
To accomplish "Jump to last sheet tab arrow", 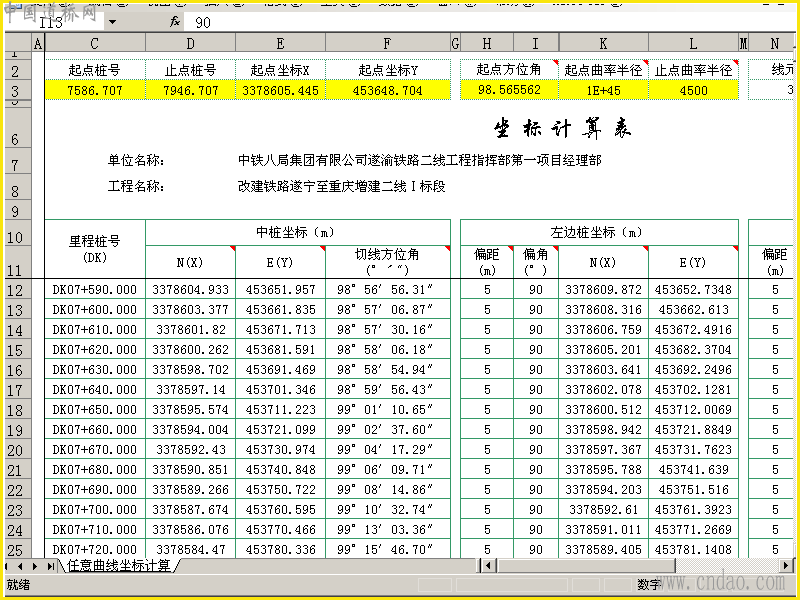I will click(51, 566).
